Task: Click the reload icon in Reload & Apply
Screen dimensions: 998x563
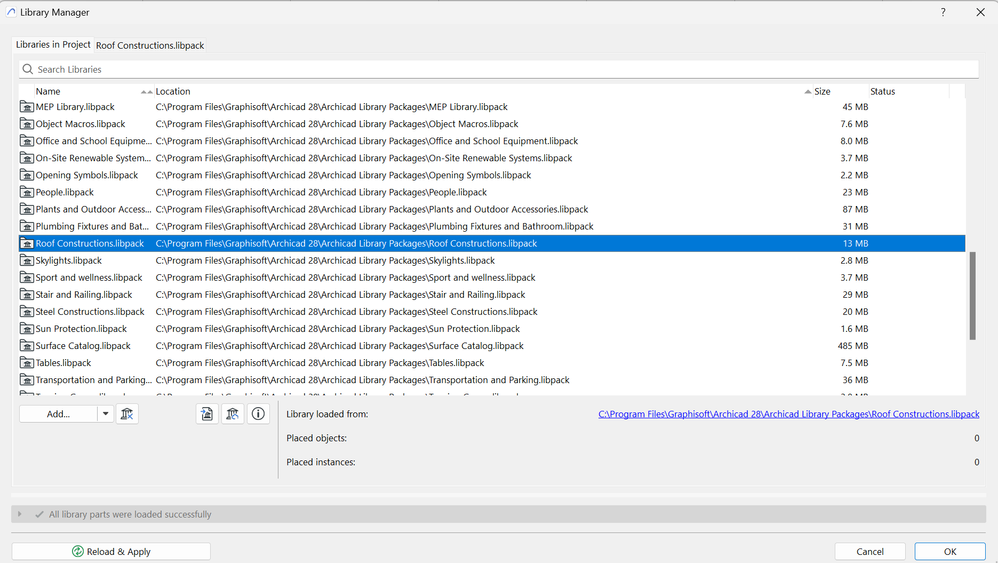Action: [78, 552]
